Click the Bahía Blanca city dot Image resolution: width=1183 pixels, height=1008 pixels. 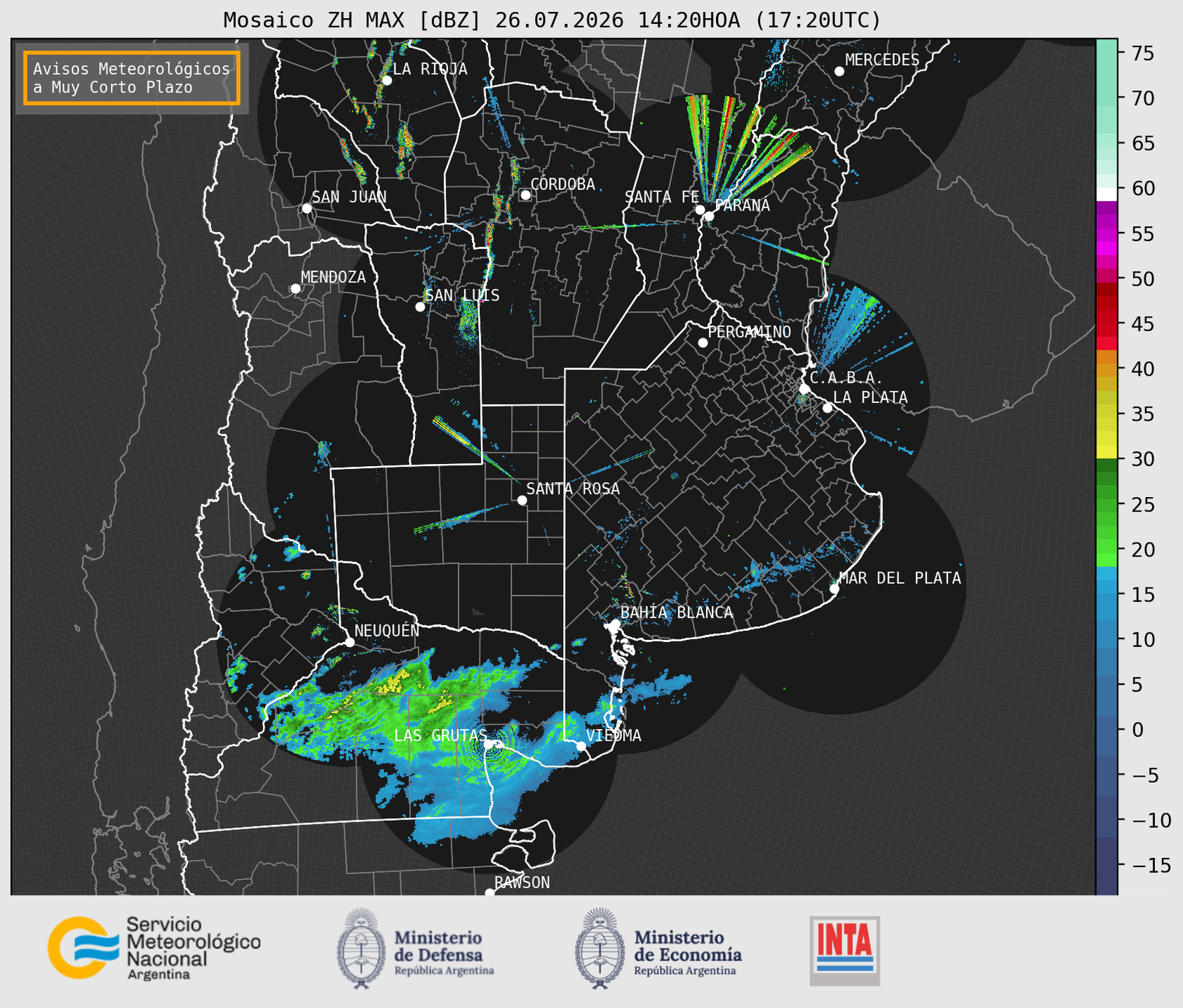click(x=615, y=624)
